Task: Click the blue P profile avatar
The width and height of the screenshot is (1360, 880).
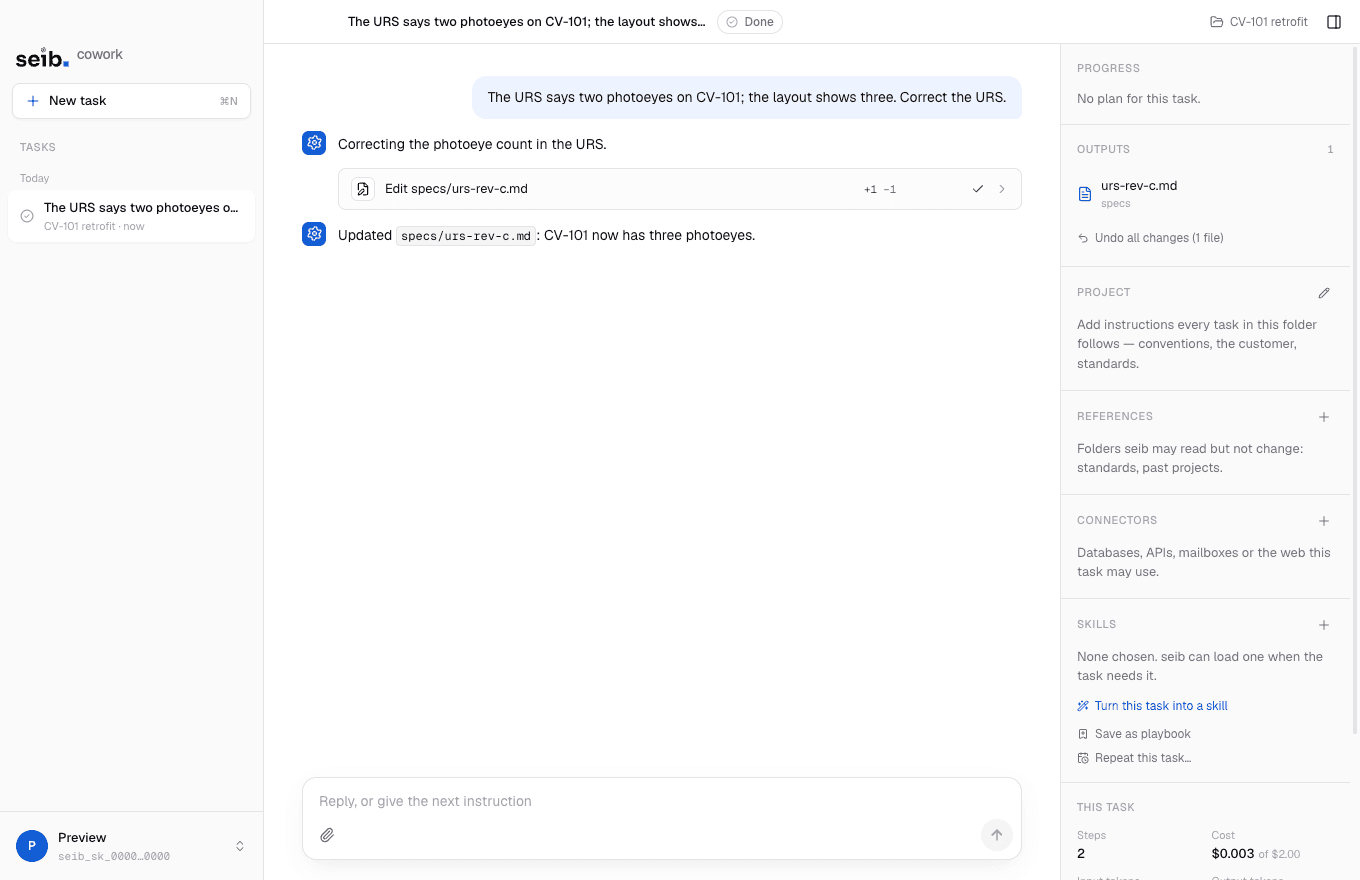Action: click(x=32, y=846)
